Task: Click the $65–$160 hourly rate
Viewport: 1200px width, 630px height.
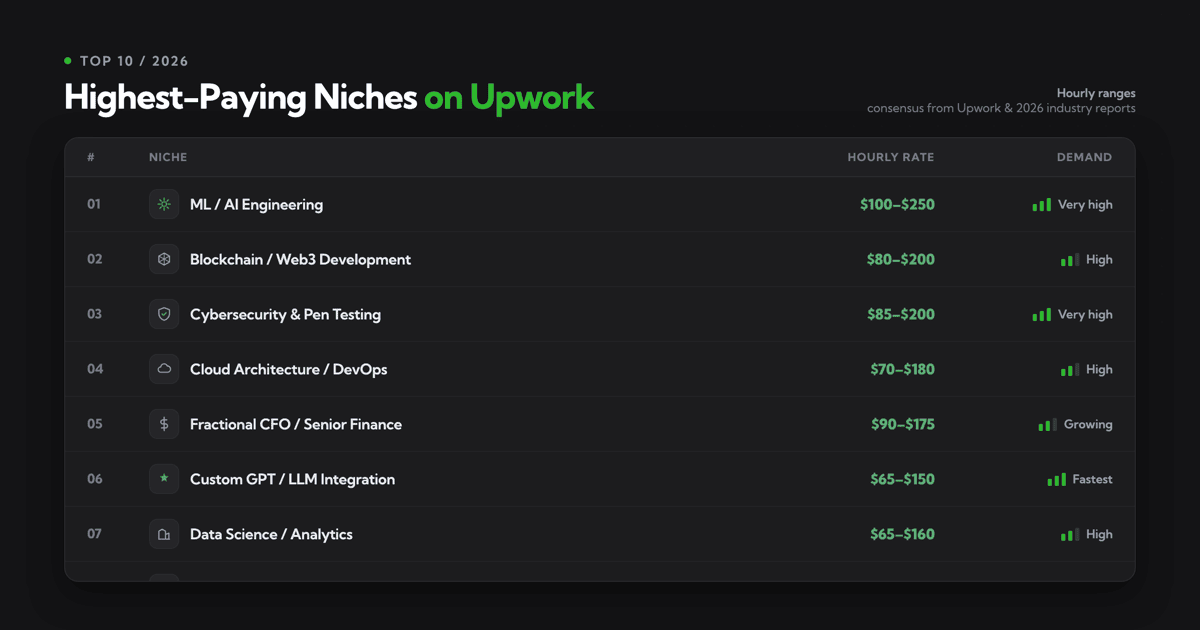Action: [902, 534]
